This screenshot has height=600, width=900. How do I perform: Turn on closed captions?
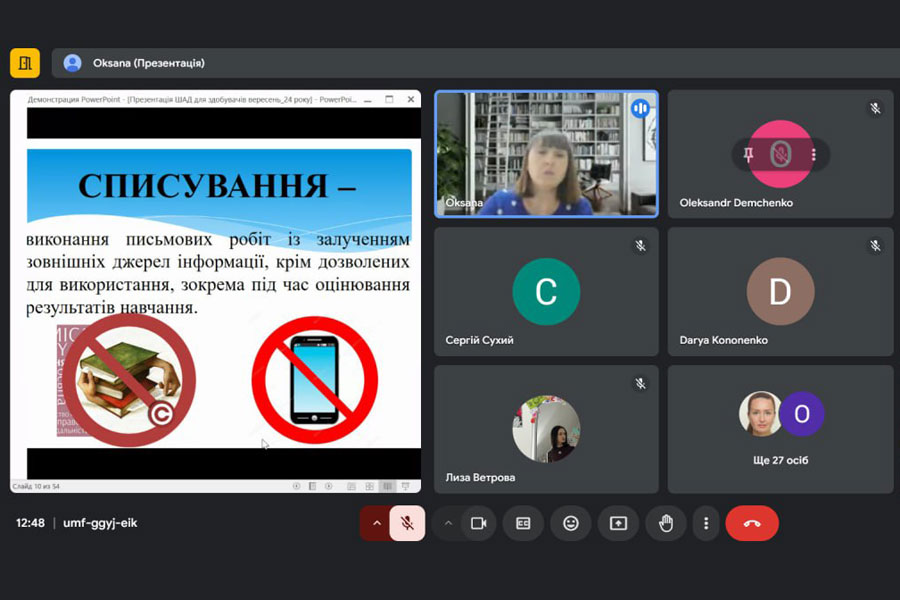click(x=523, y=523)
